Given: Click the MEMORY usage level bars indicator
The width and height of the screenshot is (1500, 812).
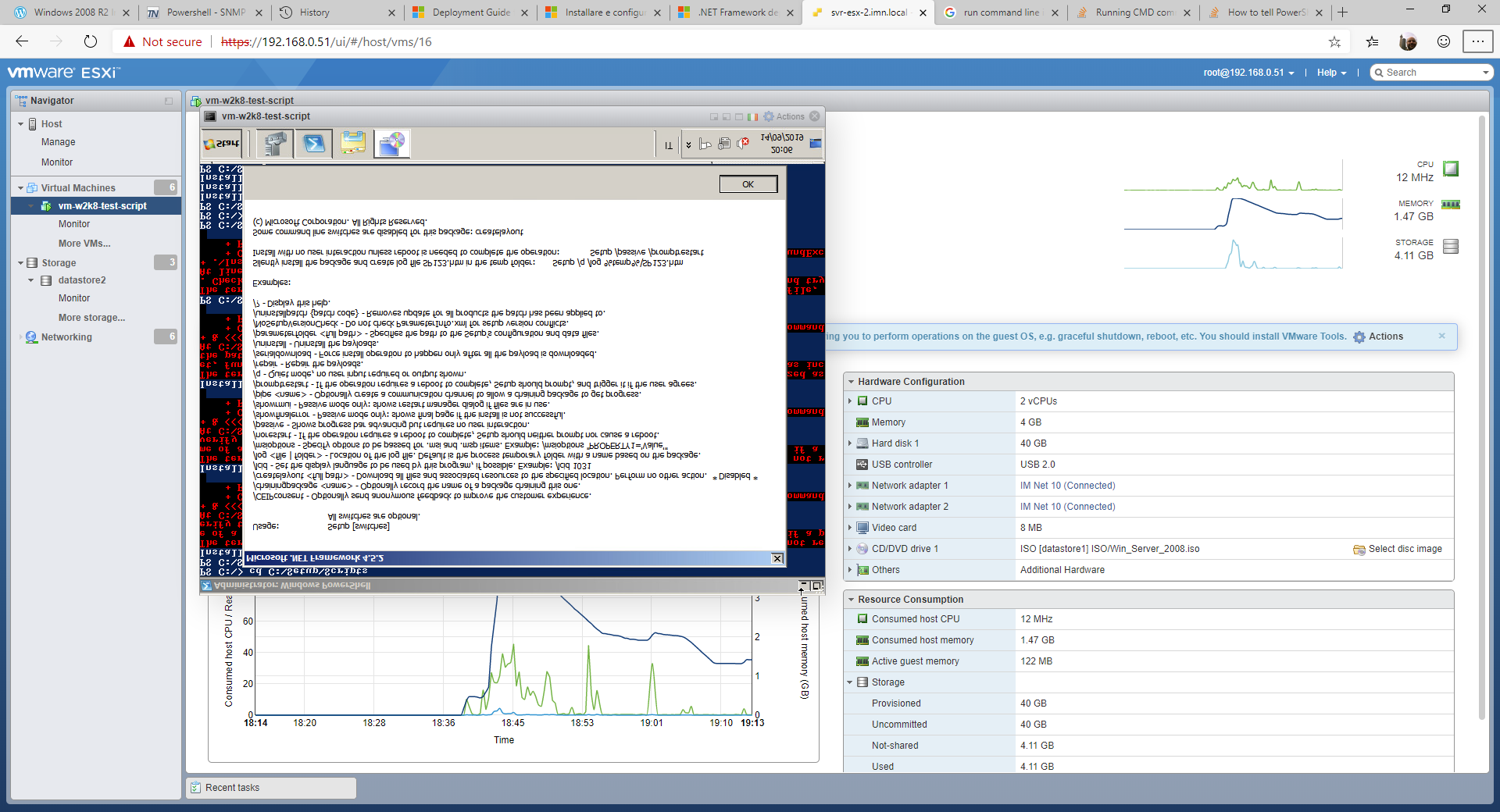Looking at the screenshot, I should 1451,205.
